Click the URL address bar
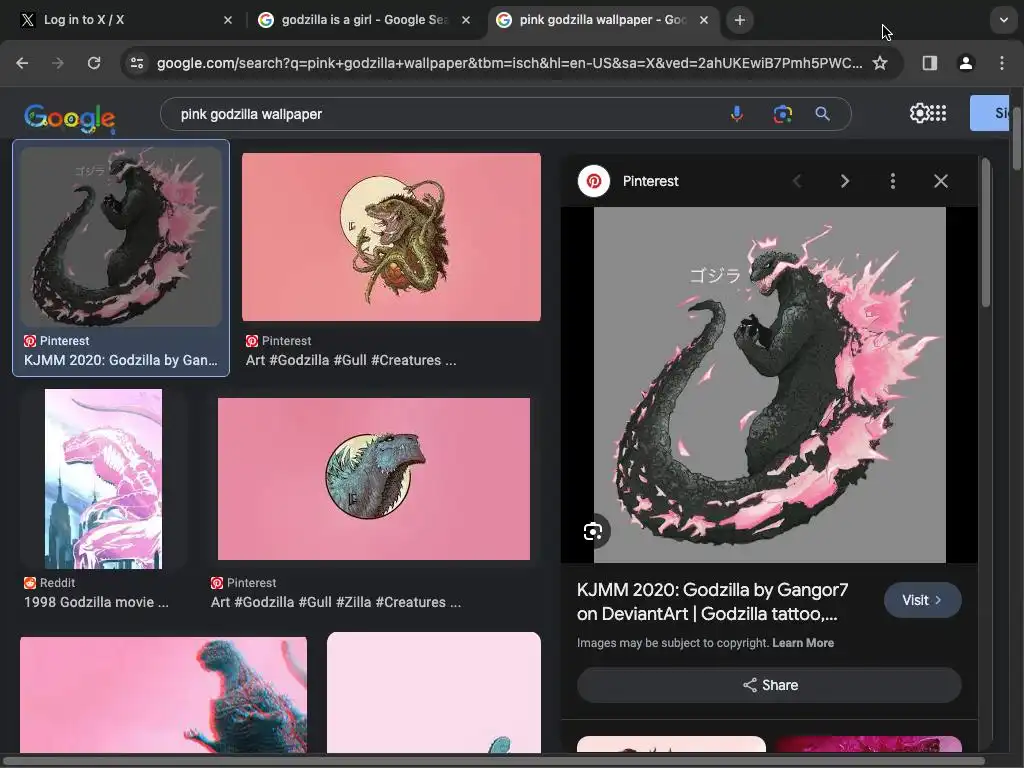Viewport: 1024px width, 768px height. pyautogui.click(x=509, y=63)
